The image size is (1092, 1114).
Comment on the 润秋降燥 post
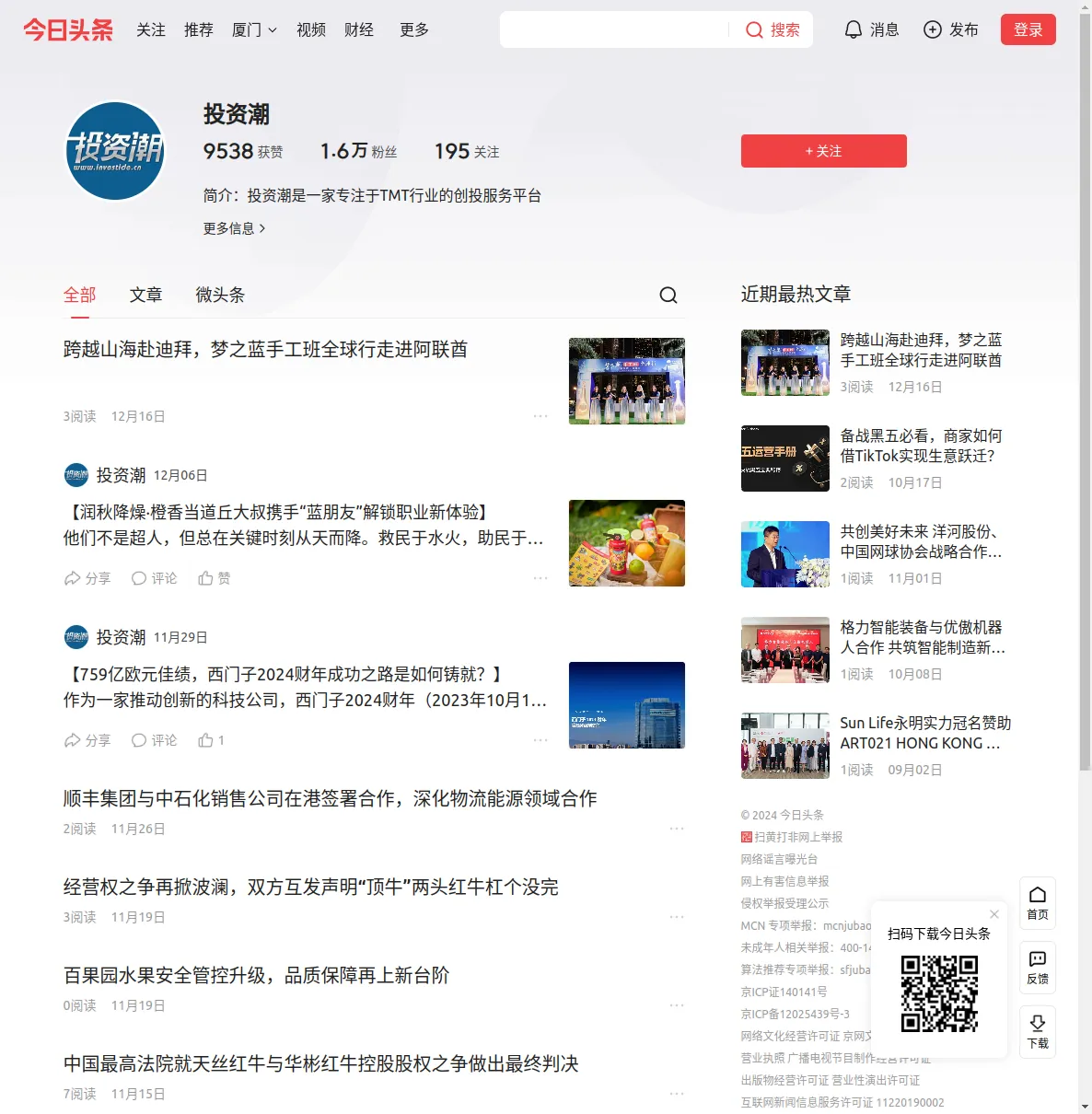click(154, 578)
